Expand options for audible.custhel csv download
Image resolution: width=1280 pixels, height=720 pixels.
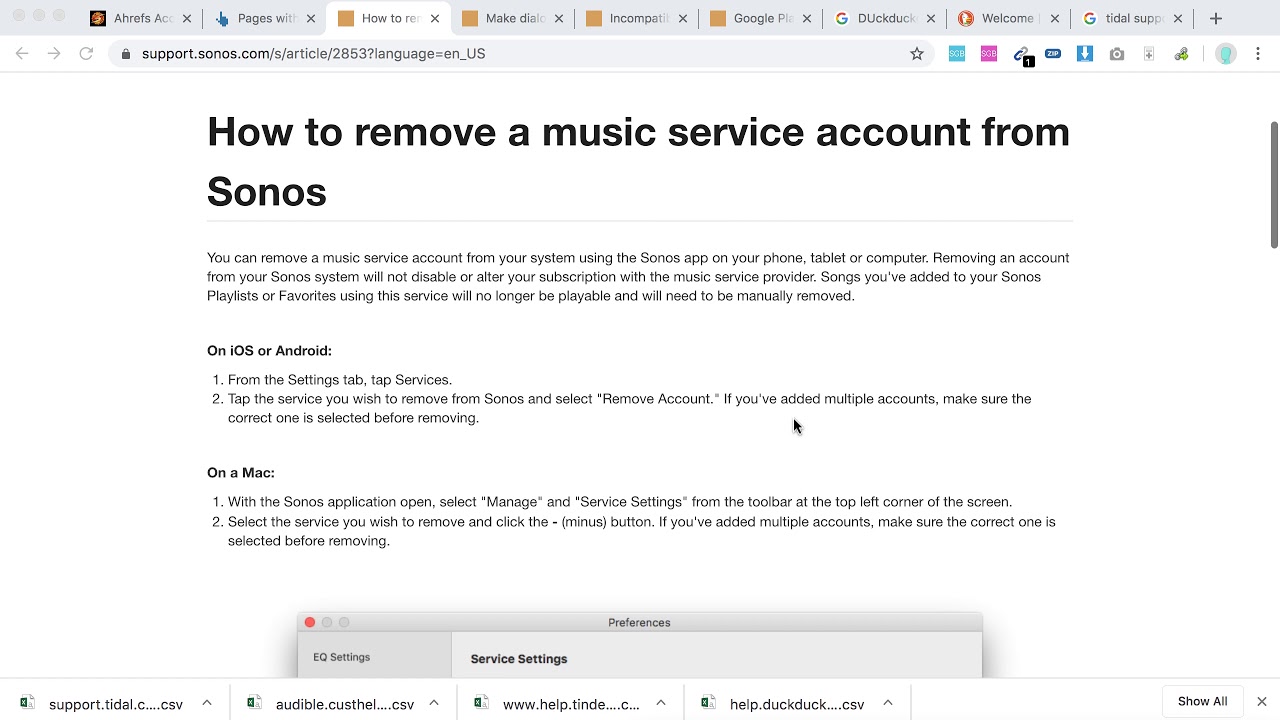(x=434, y=703)
